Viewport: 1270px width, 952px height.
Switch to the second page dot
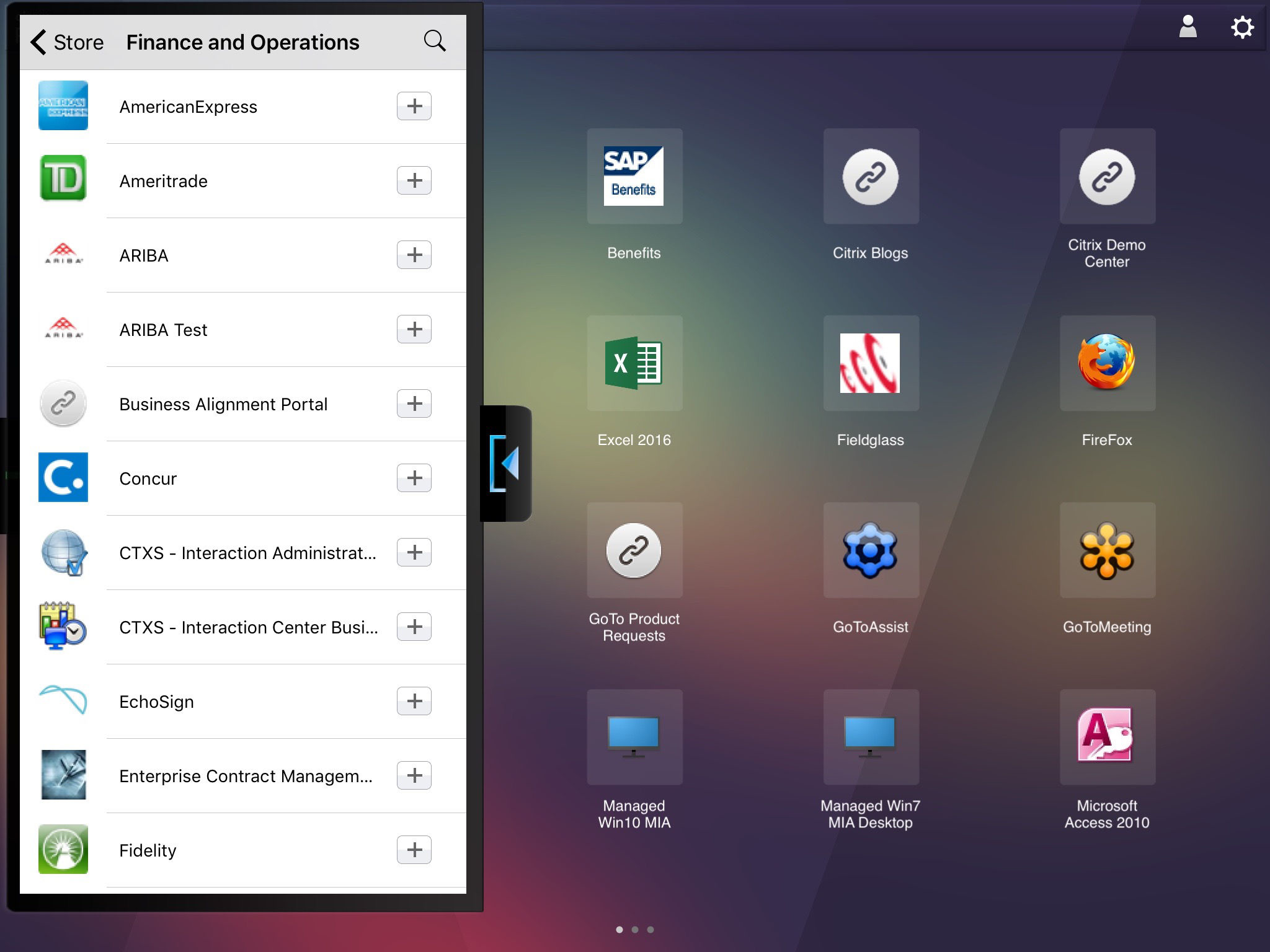(x=634, y=929)
